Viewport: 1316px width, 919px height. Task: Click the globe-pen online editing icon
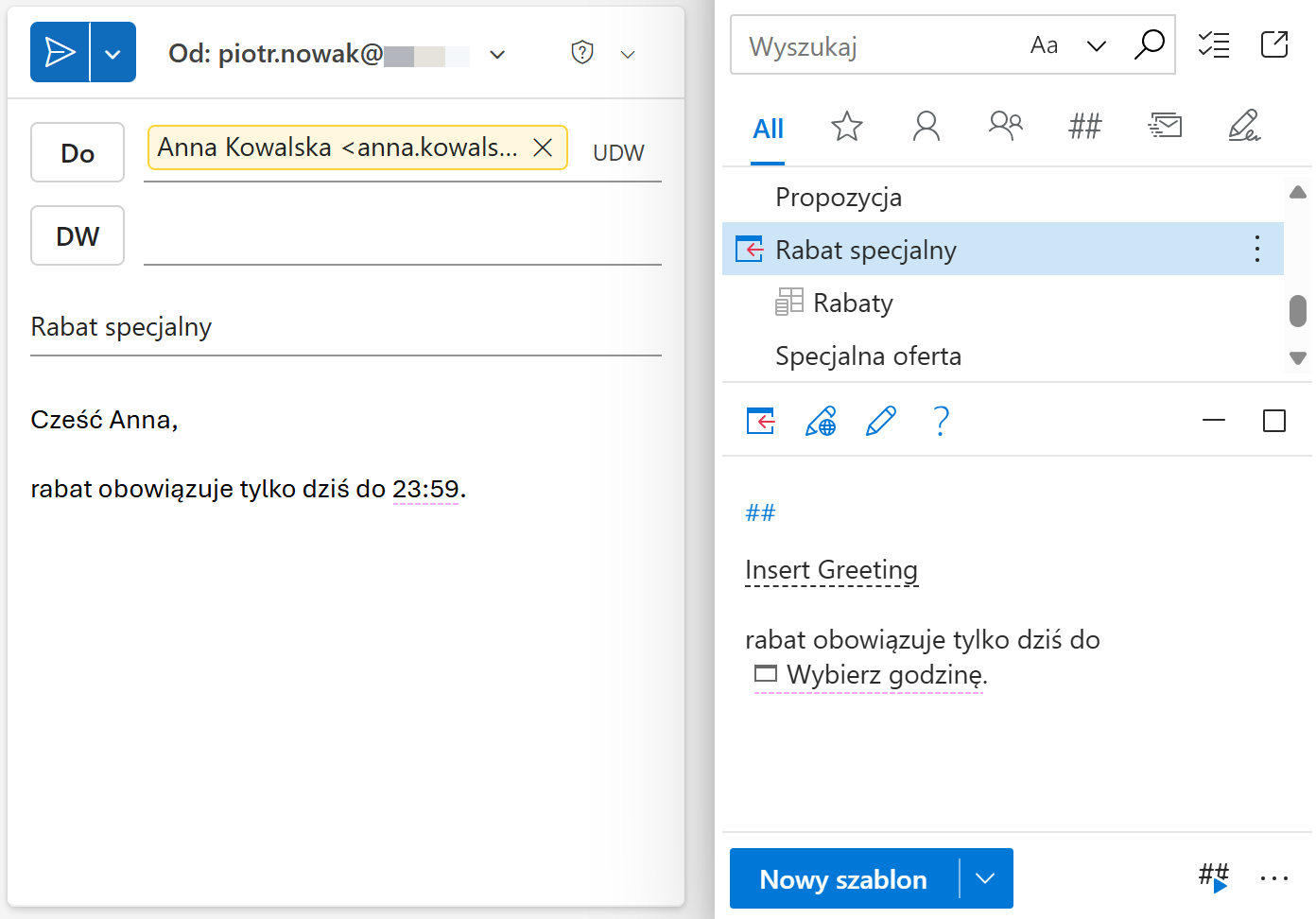pyautogui.click(x=820, y=422)
